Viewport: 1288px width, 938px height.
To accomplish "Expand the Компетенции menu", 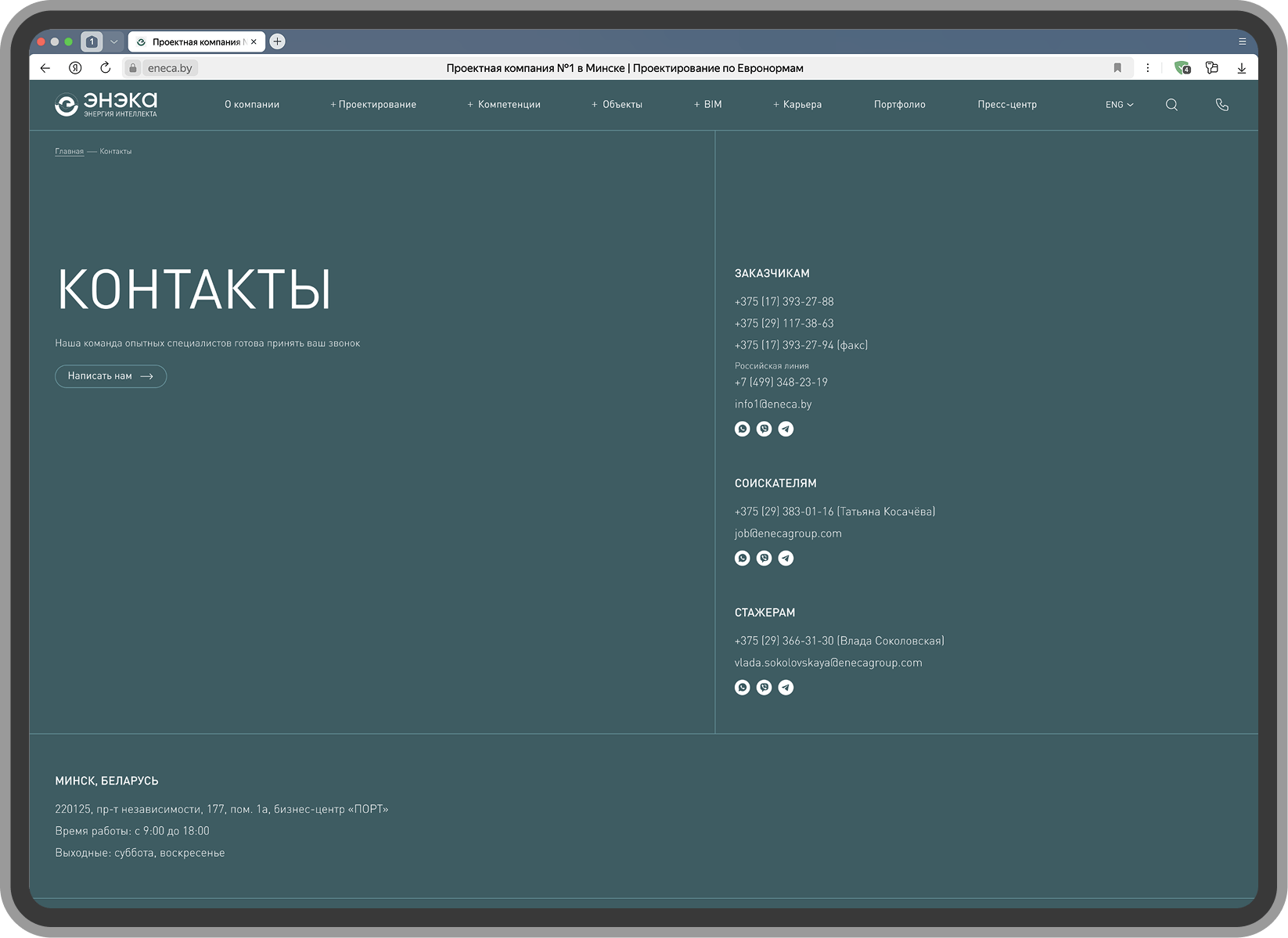I will [x=504, y=105].
